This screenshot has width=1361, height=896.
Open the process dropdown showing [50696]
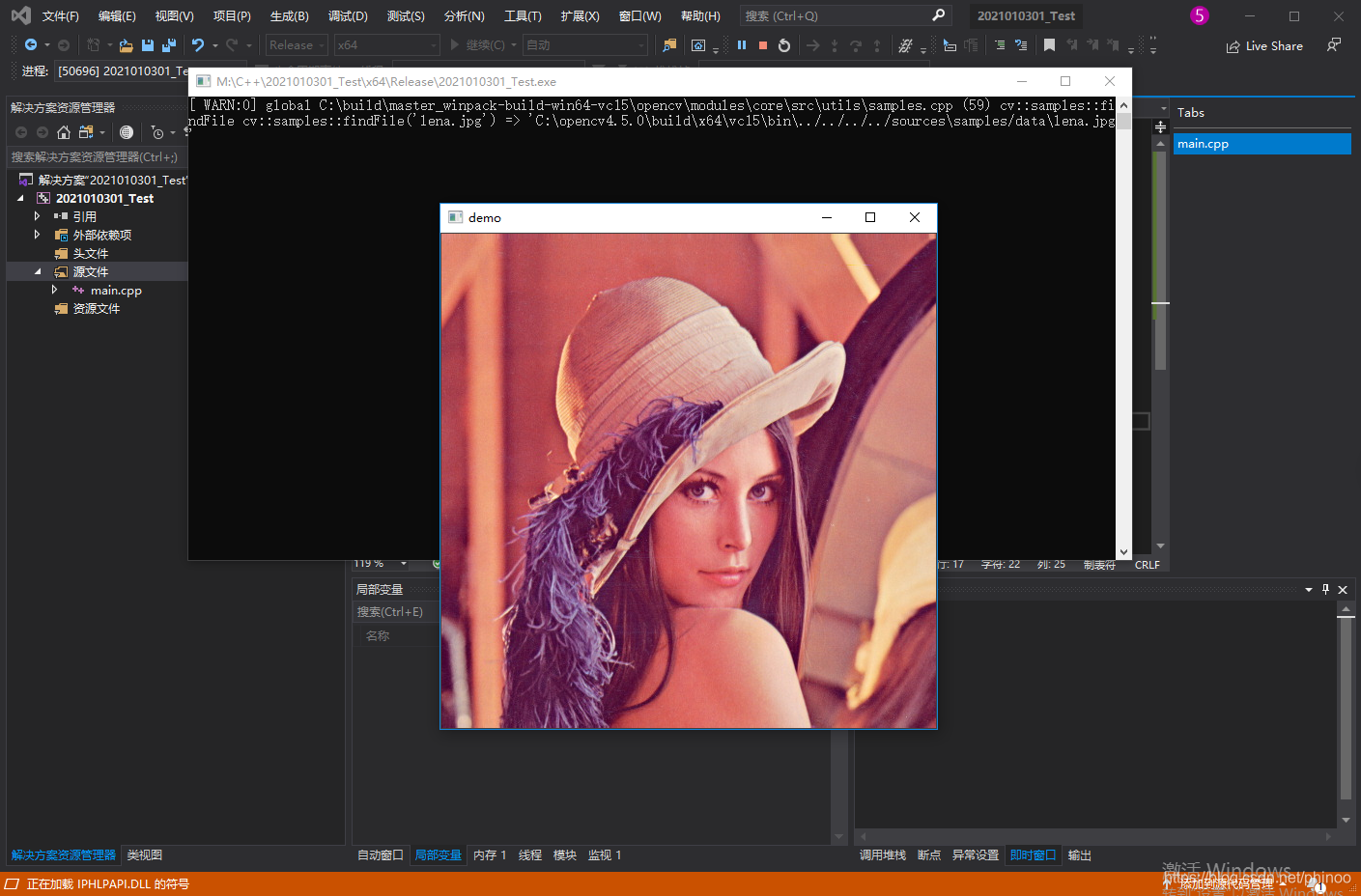pos(122,71)
